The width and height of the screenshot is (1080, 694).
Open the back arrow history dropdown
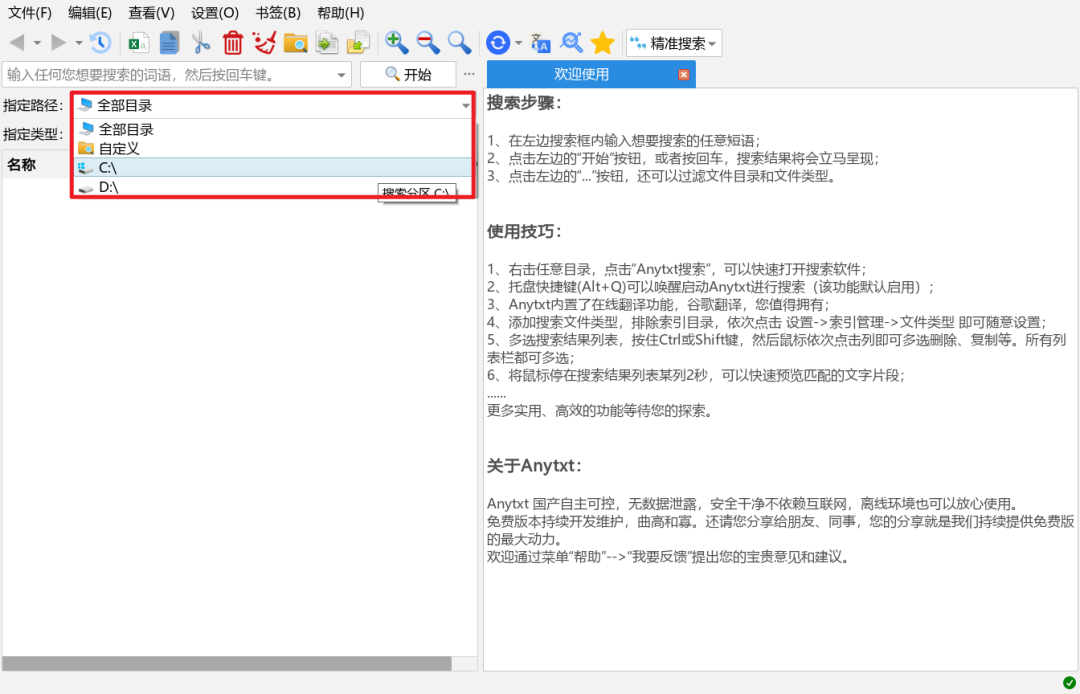pos(37,43)
